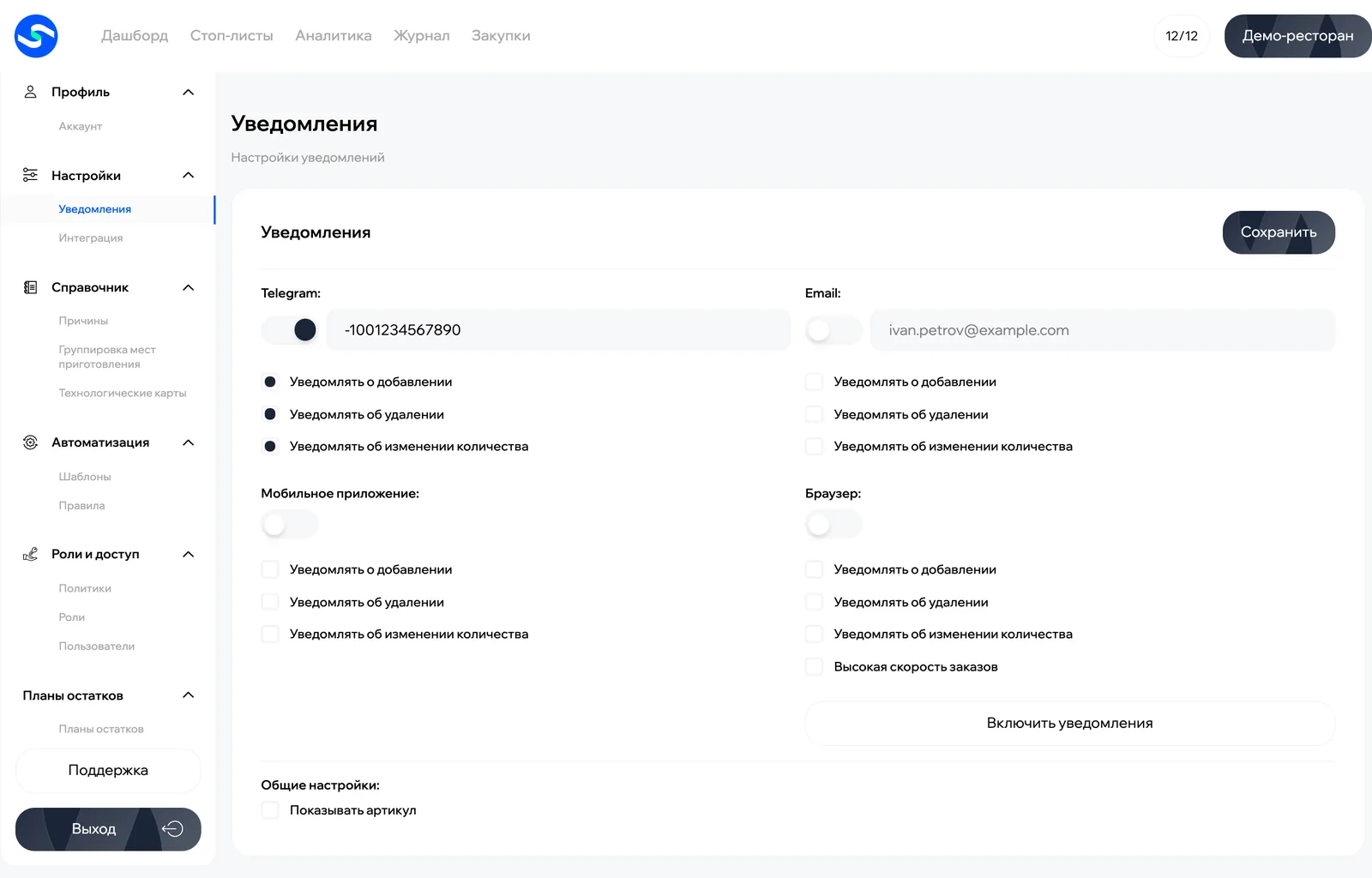Collapse the Роли и доступ chevron
1372x878 pixels.
pyautogui.click(x=189, y=554)
